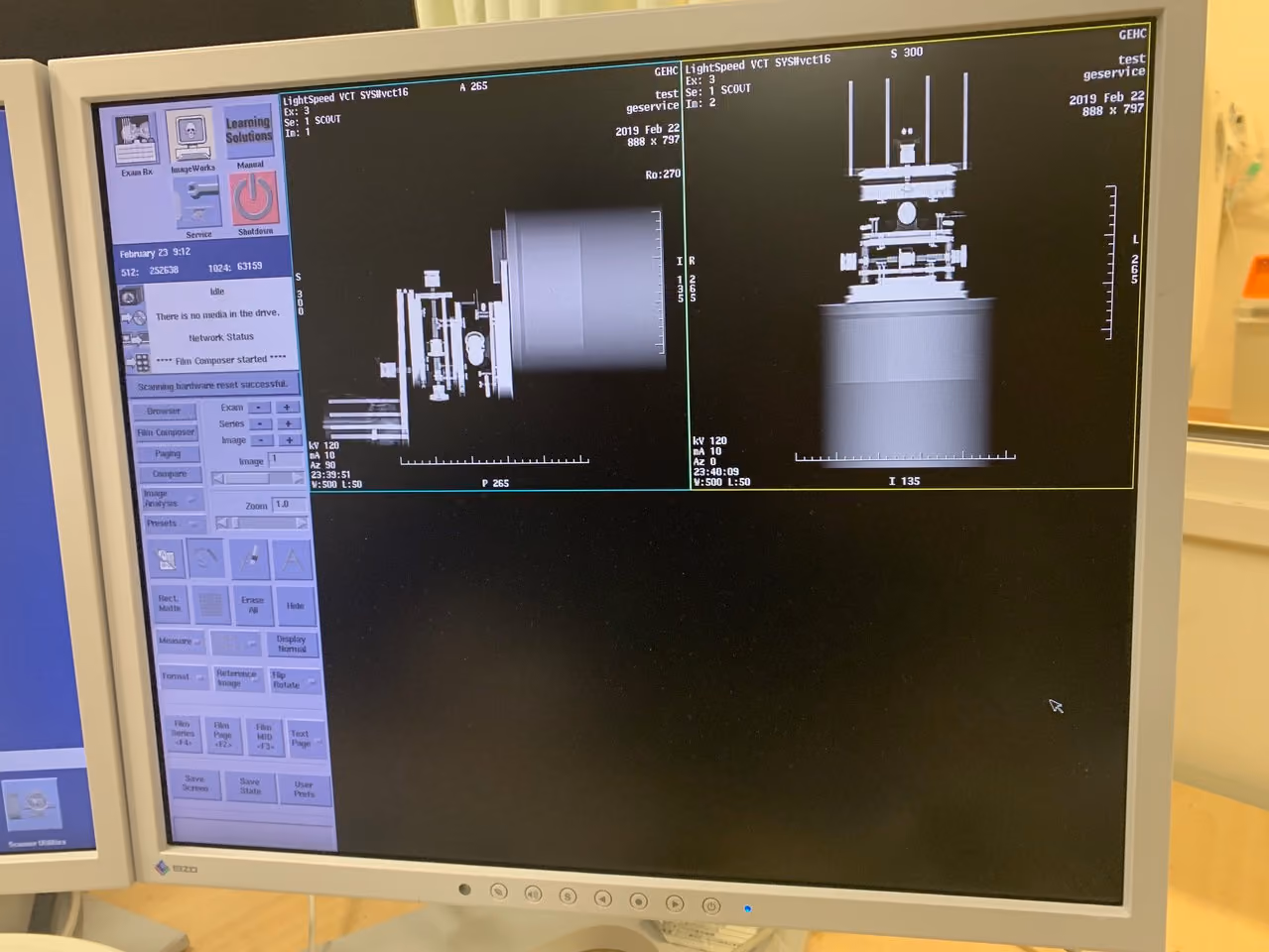Open the Presets dropdown
Viewport: 1269px width, 952px height.
pyautogui.click(x=175, y=524)
